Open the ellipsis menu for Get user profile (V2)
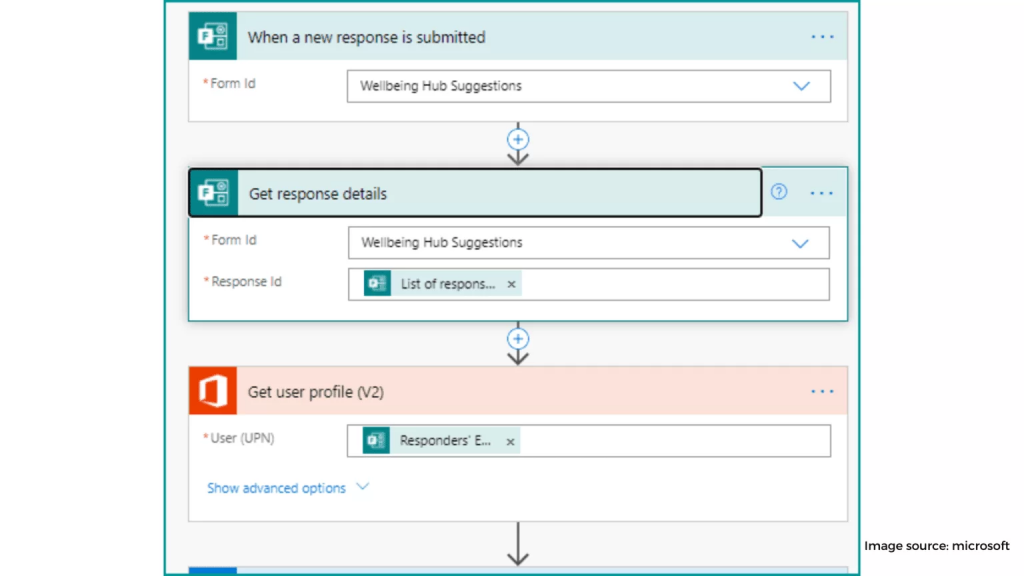Viewport: 1024px width, 576px height. click(x=822, y=391)
